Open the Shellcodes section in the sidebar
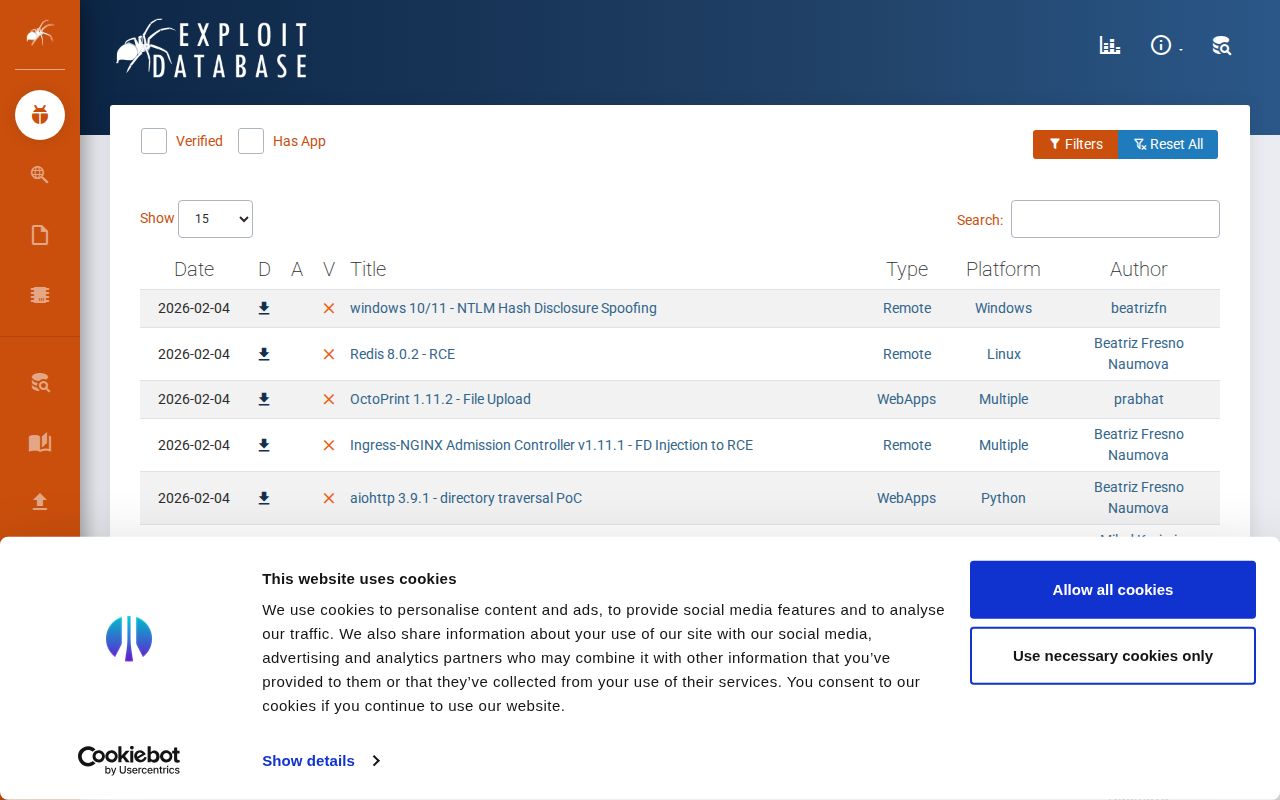 [40, 295]
